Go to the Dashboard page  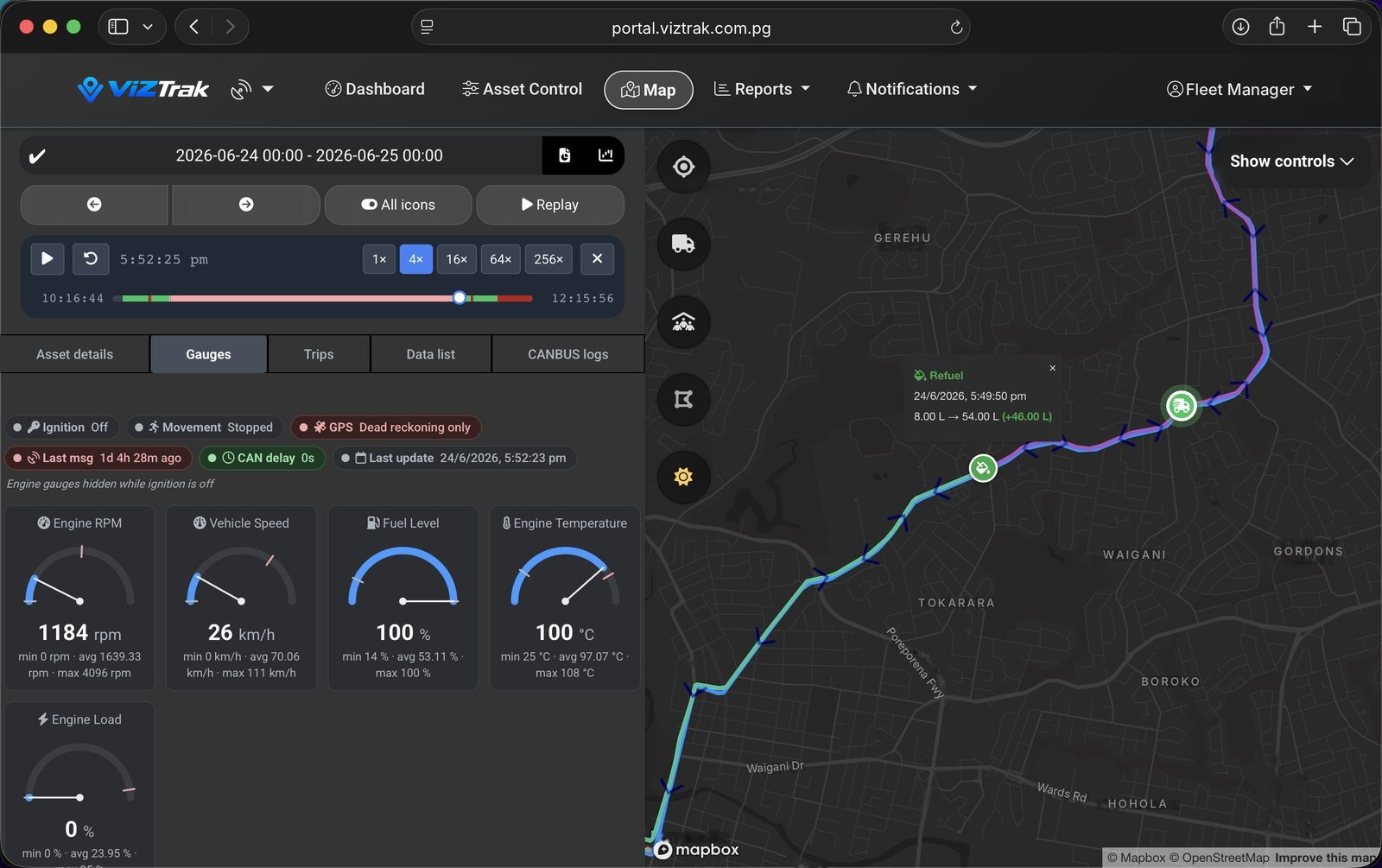[x=375, y=89]
